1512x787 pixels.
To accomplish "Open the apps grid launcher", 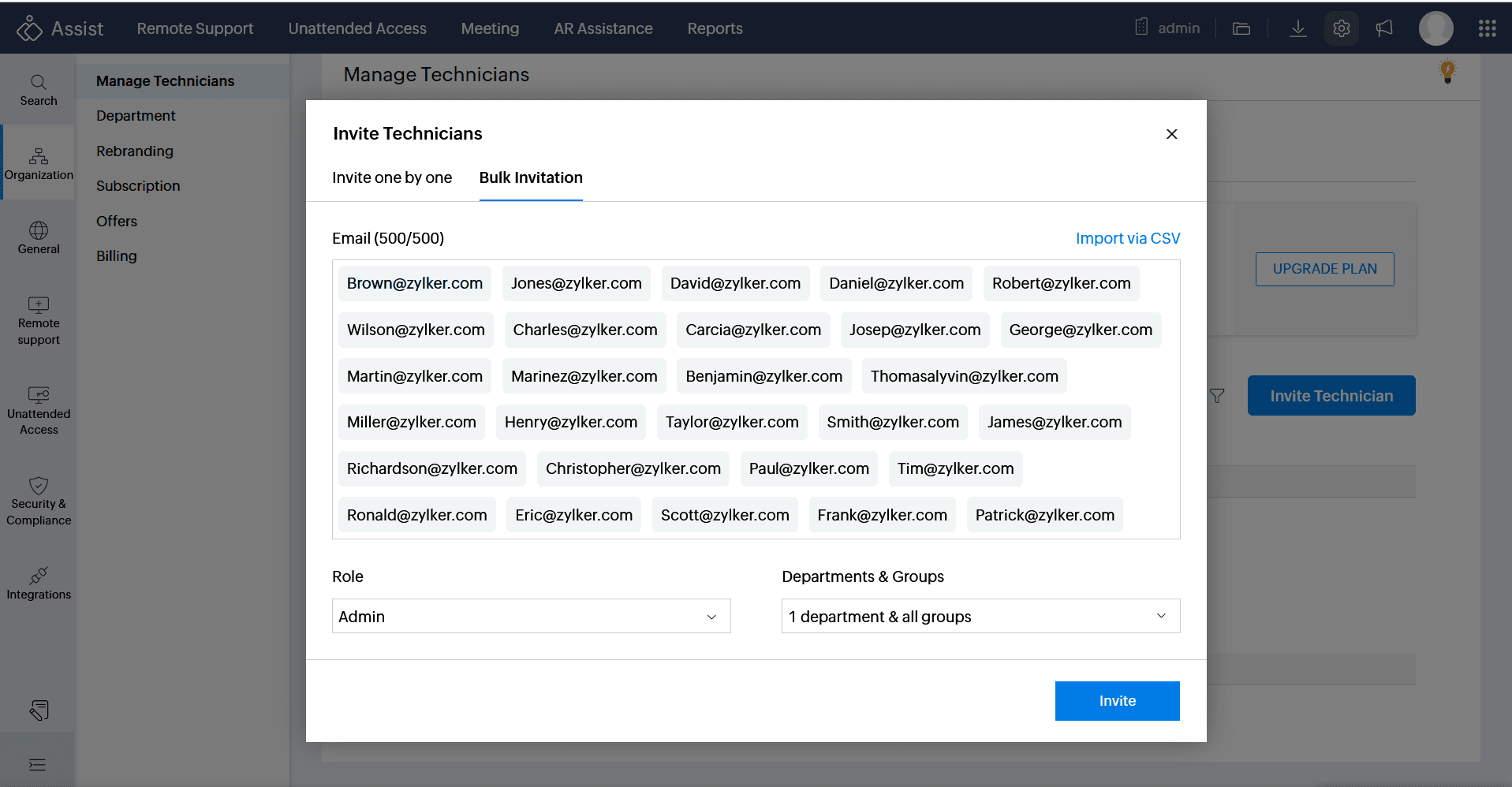I will pos(1487,29).
